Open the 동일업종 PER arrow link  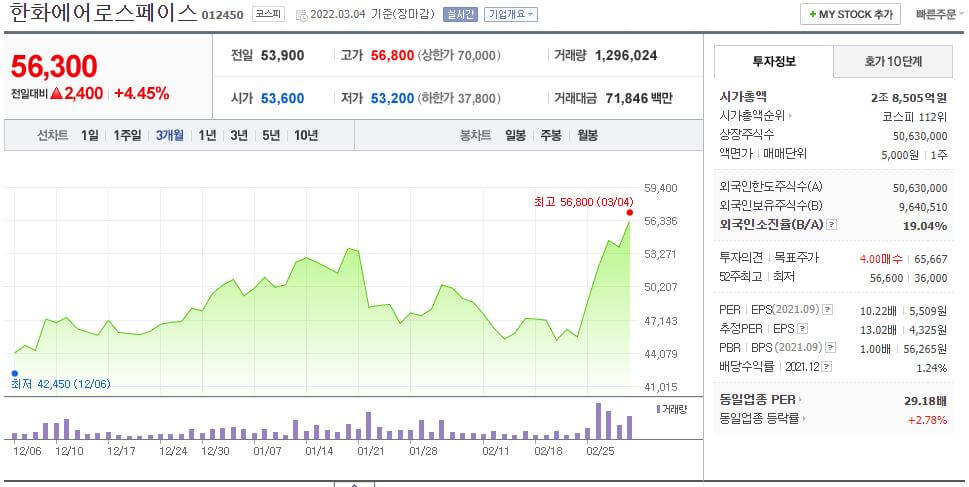click(x=801, y=400)
